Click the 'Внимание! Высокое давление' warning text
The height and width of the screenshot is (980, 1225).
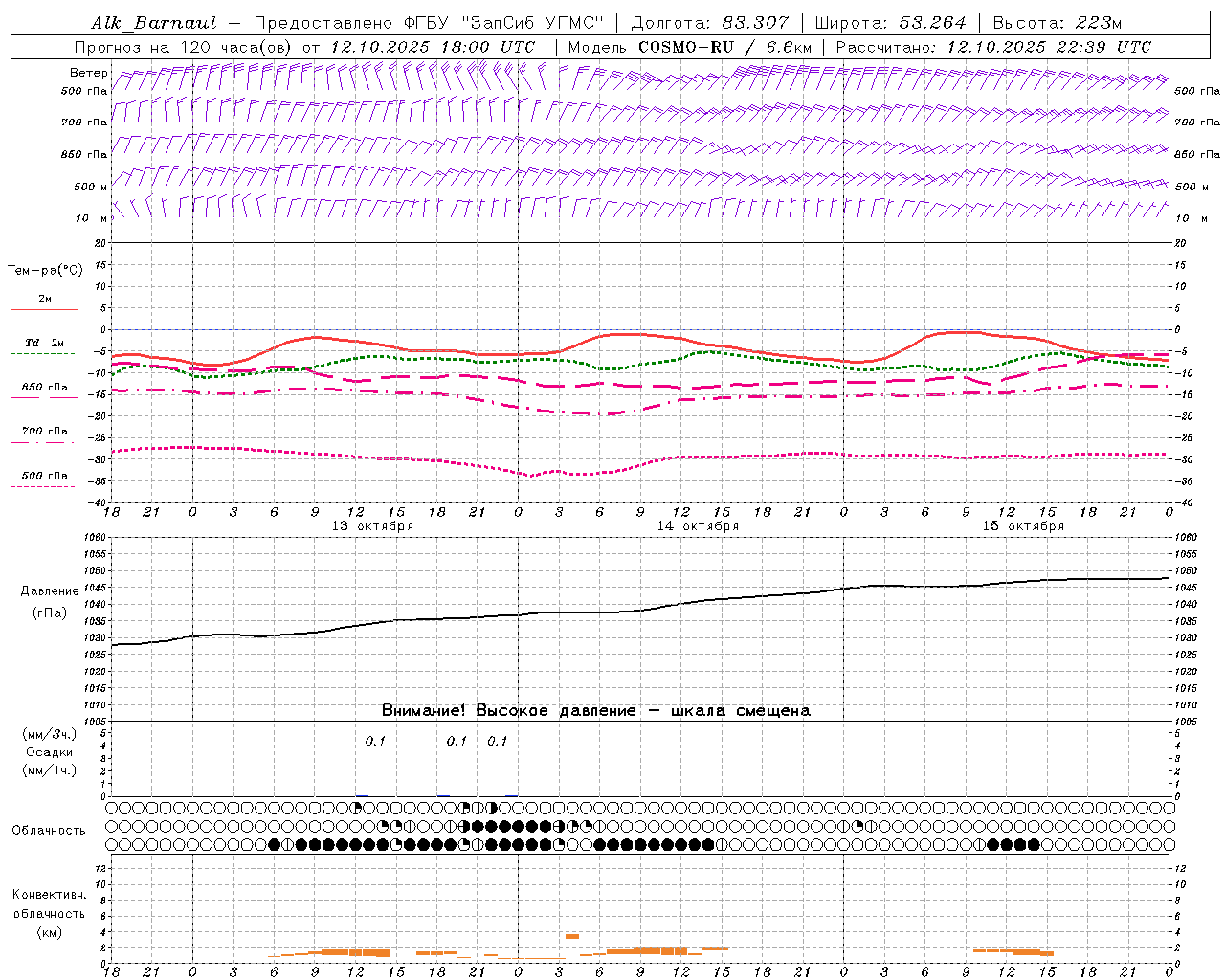click(x=508, y=711)
